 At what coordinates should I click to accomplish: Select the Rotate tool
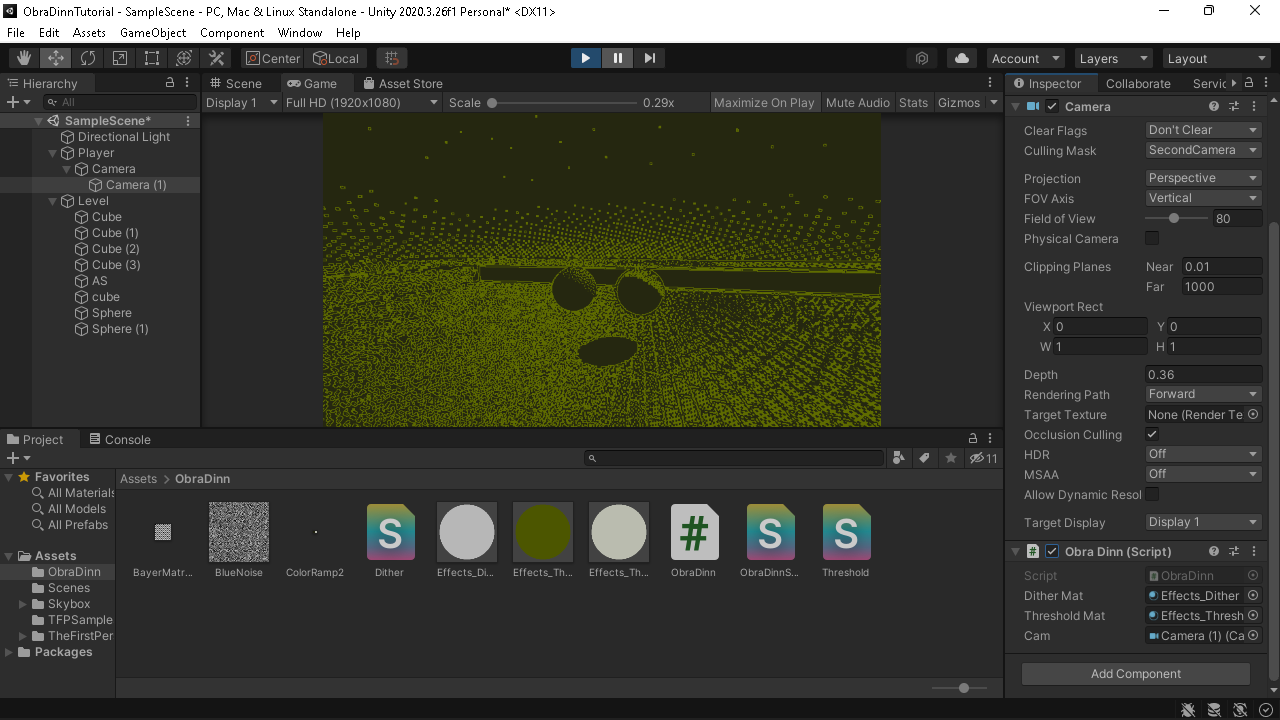click(x=88, y=58)
